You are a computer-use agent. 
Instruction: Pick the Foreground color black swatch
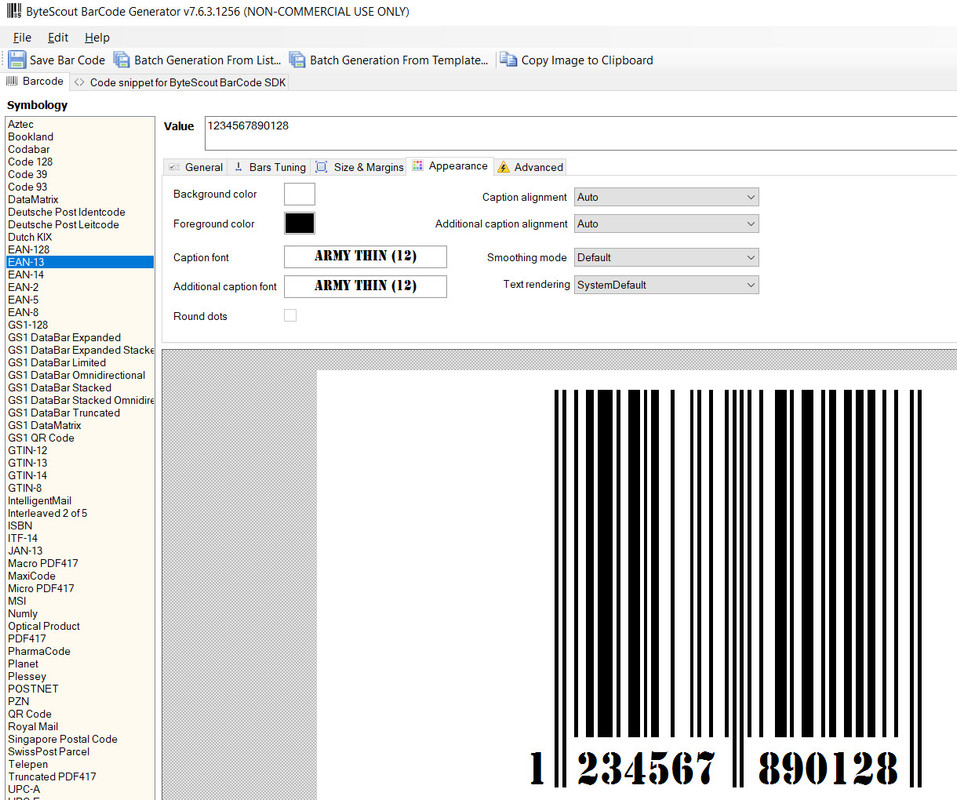click(x=300, y=223)
